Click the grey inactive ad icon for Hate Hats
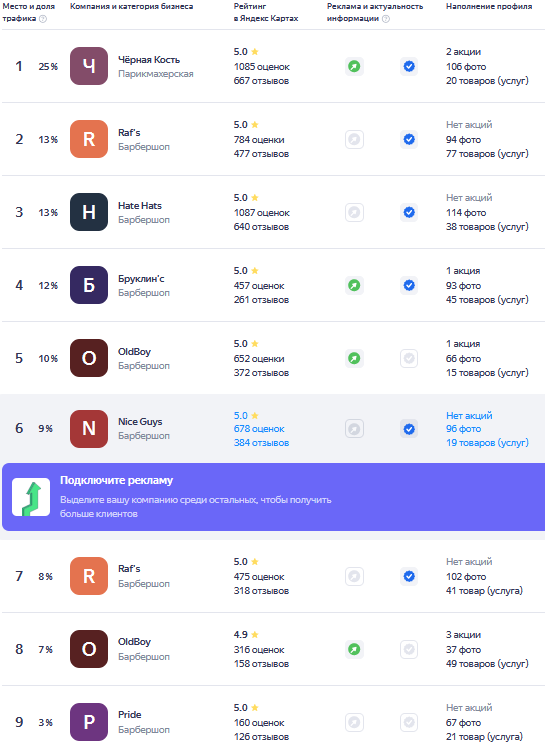 (354, 212)
